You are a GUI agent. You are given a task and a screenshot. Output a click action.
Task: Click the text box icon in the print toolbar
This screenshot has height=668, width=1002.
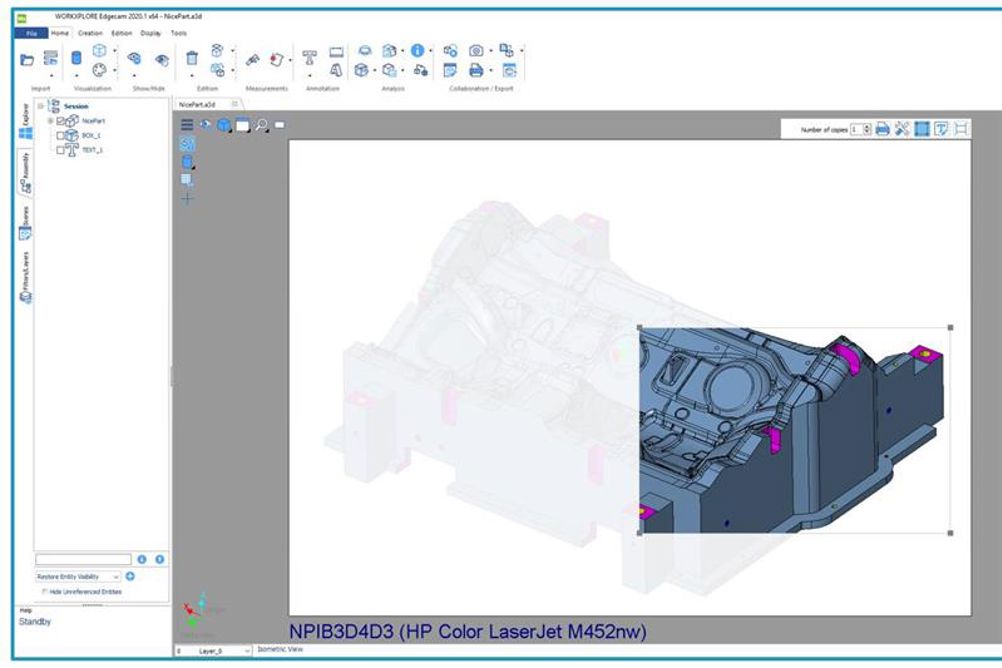(x=941, y=129)
